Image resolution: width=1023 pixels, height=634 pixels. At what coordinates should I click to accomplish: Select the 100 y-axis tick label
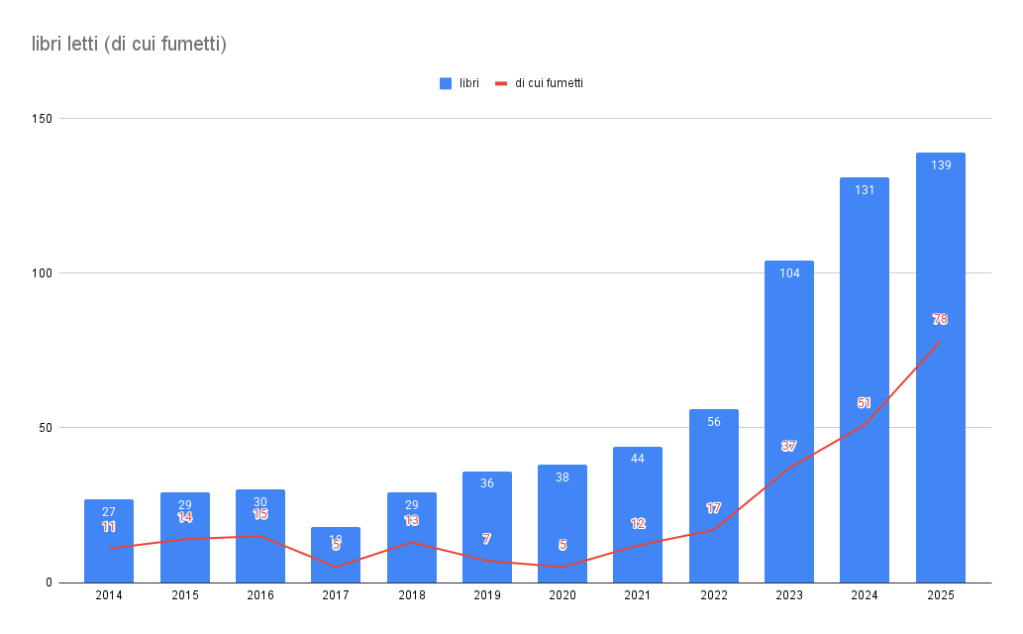[x=41, y=273]
